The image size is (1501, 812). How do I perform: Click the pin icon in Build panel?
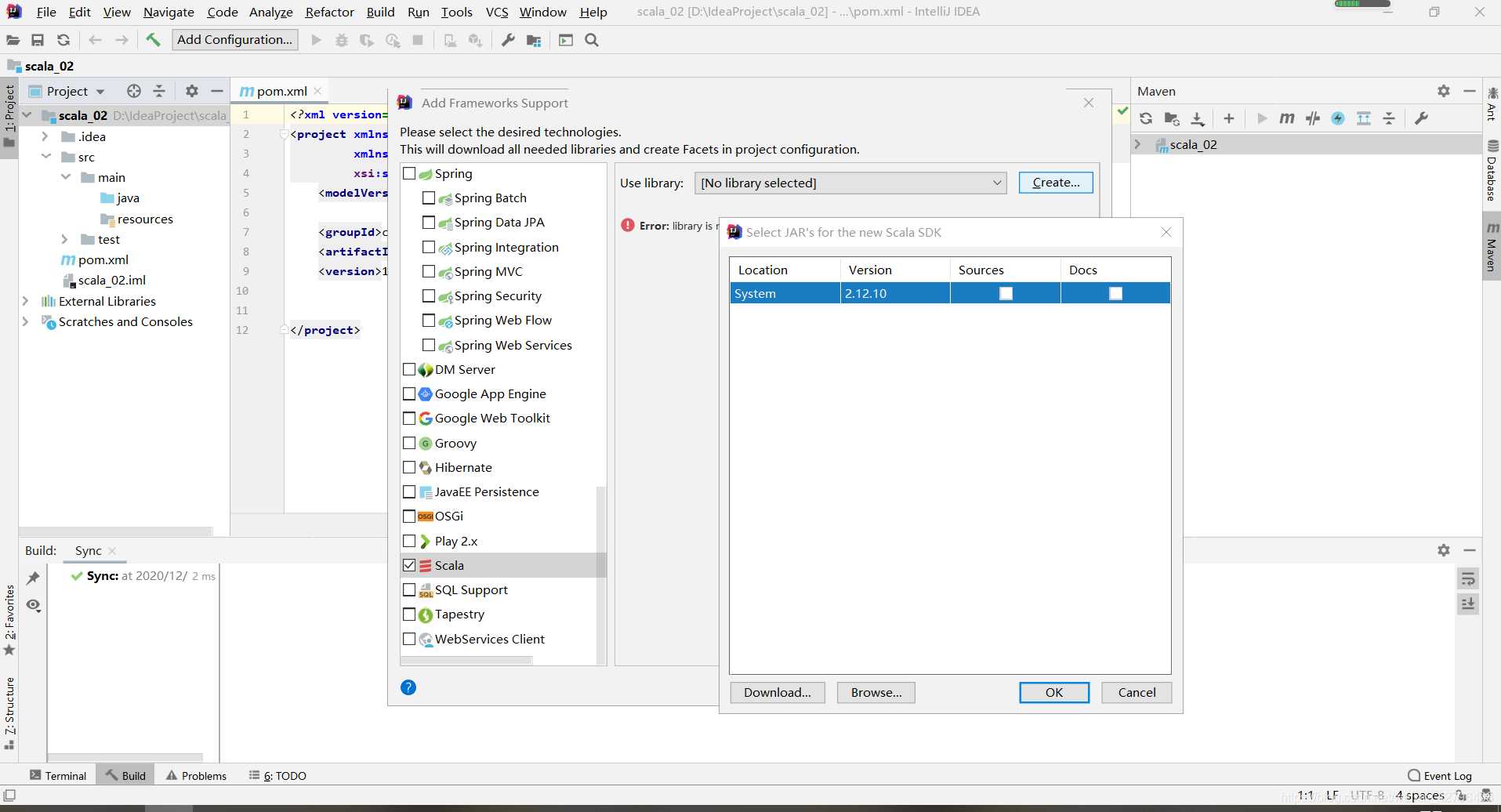33,578
